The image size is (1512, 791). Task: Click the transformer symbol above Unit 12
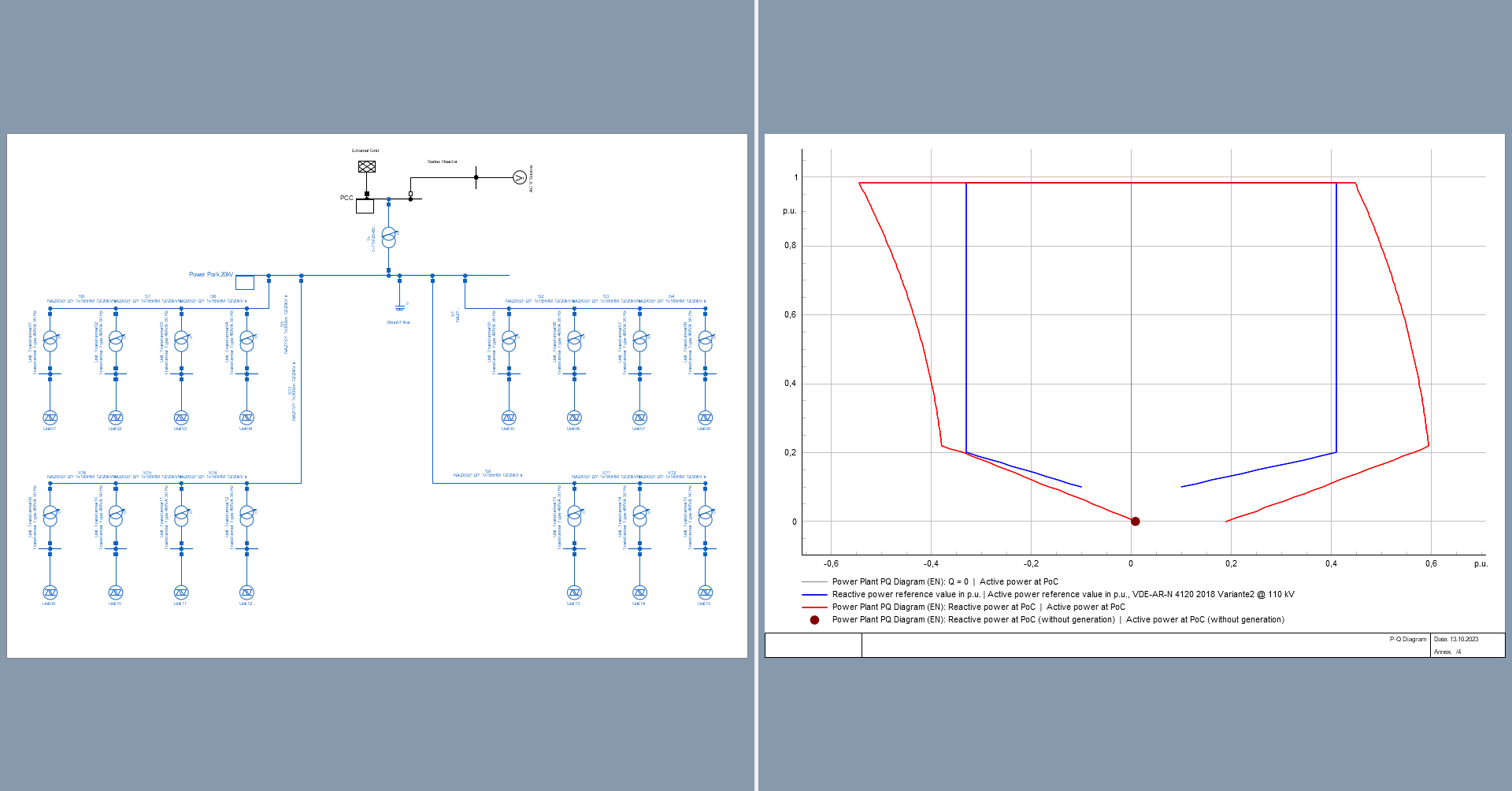tap(246, 516)
